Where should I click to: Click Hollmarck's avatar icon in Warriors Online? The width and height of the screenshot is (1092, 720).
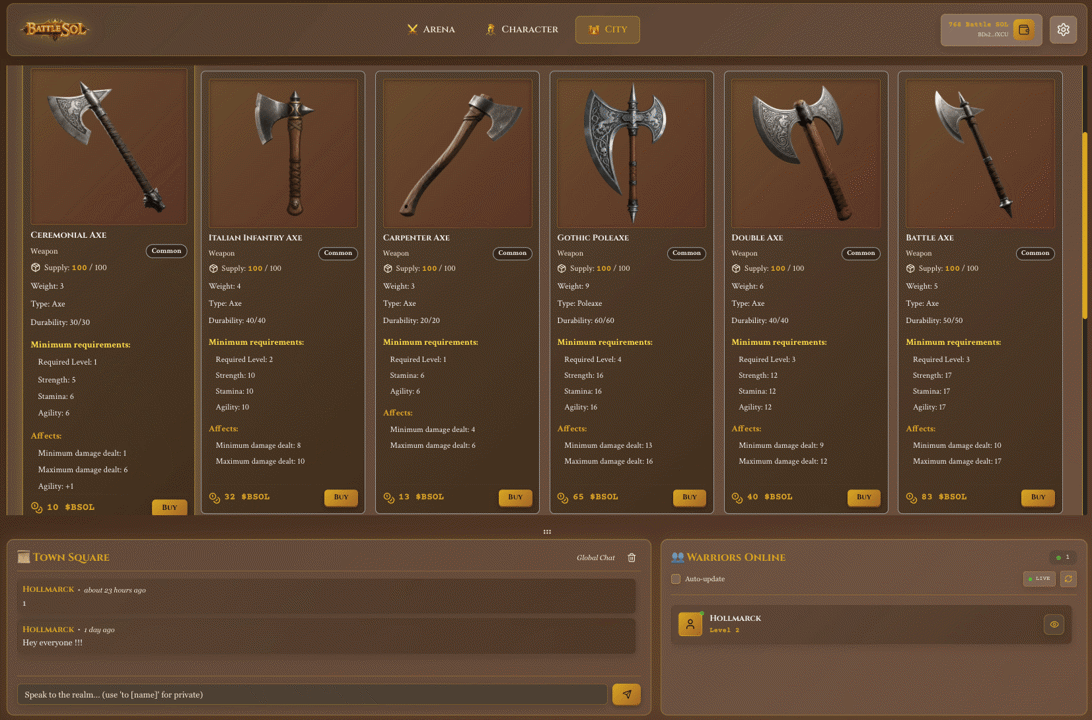690,624
